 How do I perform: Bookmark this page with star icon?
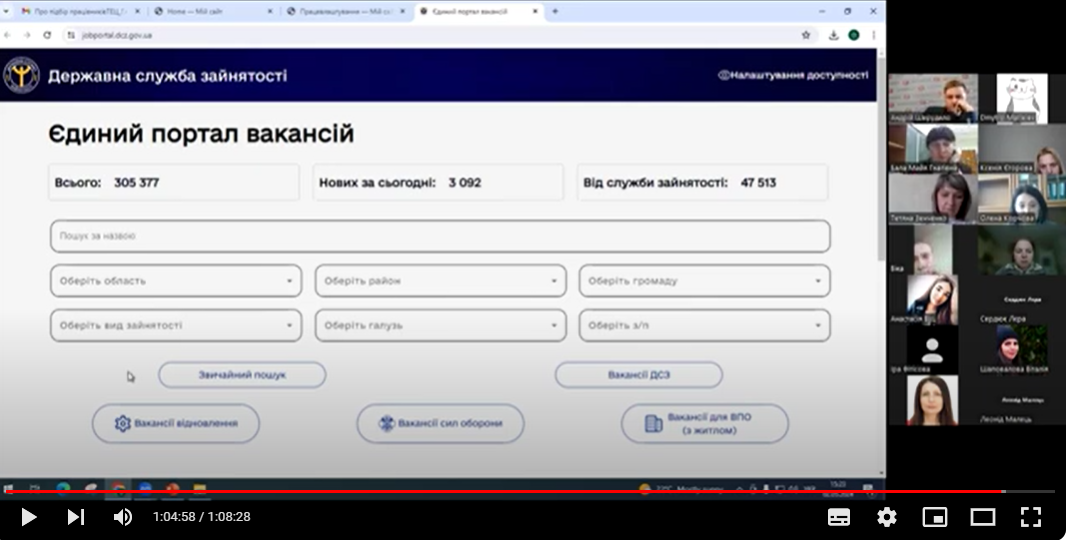806,35
